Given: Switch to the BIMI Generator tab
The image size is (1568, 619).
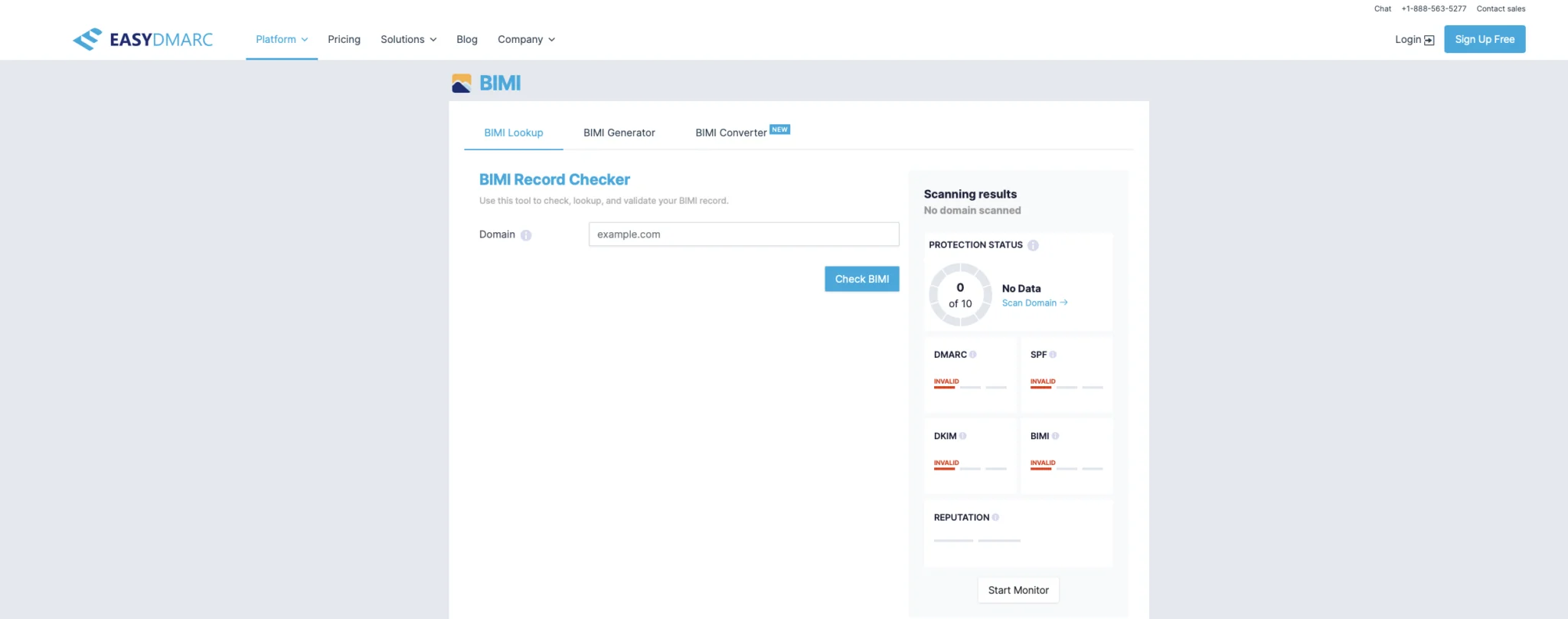Looking at the screenshot, I should 619,133.
